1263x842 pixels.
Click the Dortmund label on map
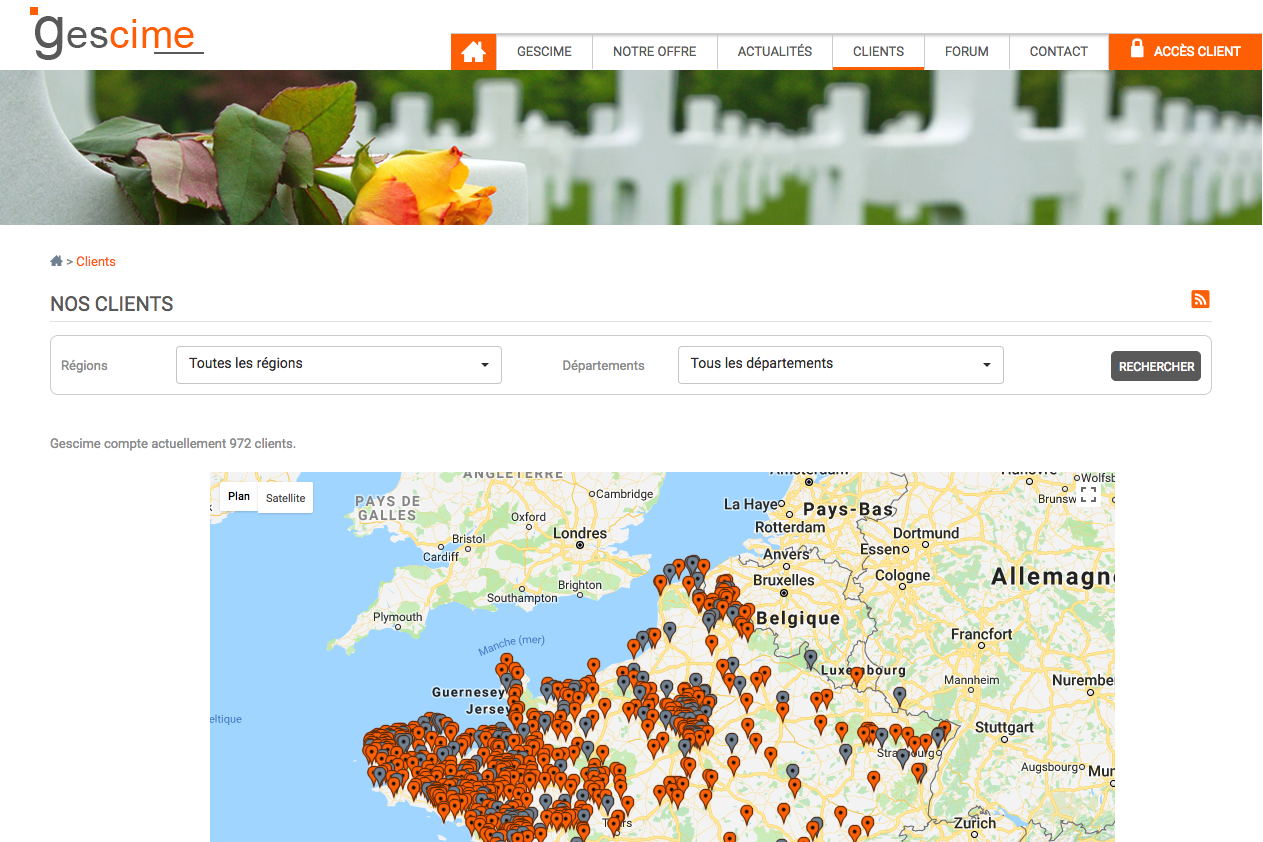pos(926,533)
